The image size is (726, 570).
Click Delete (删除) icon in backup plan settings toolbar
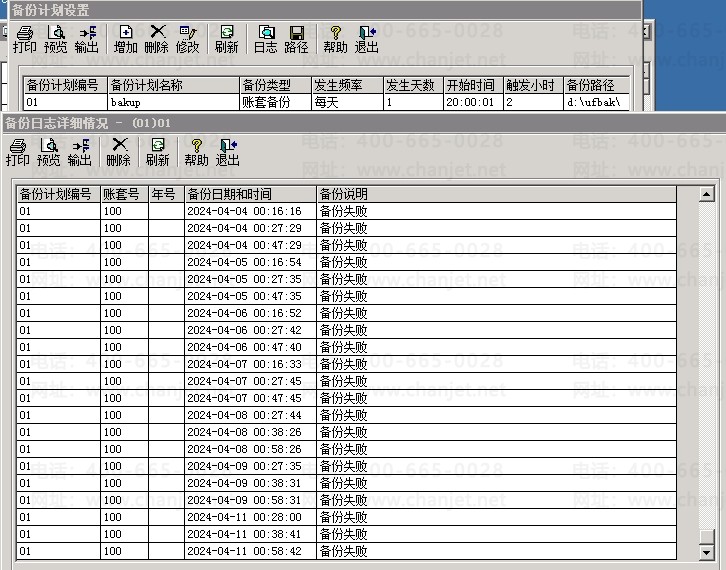[156, 39]
